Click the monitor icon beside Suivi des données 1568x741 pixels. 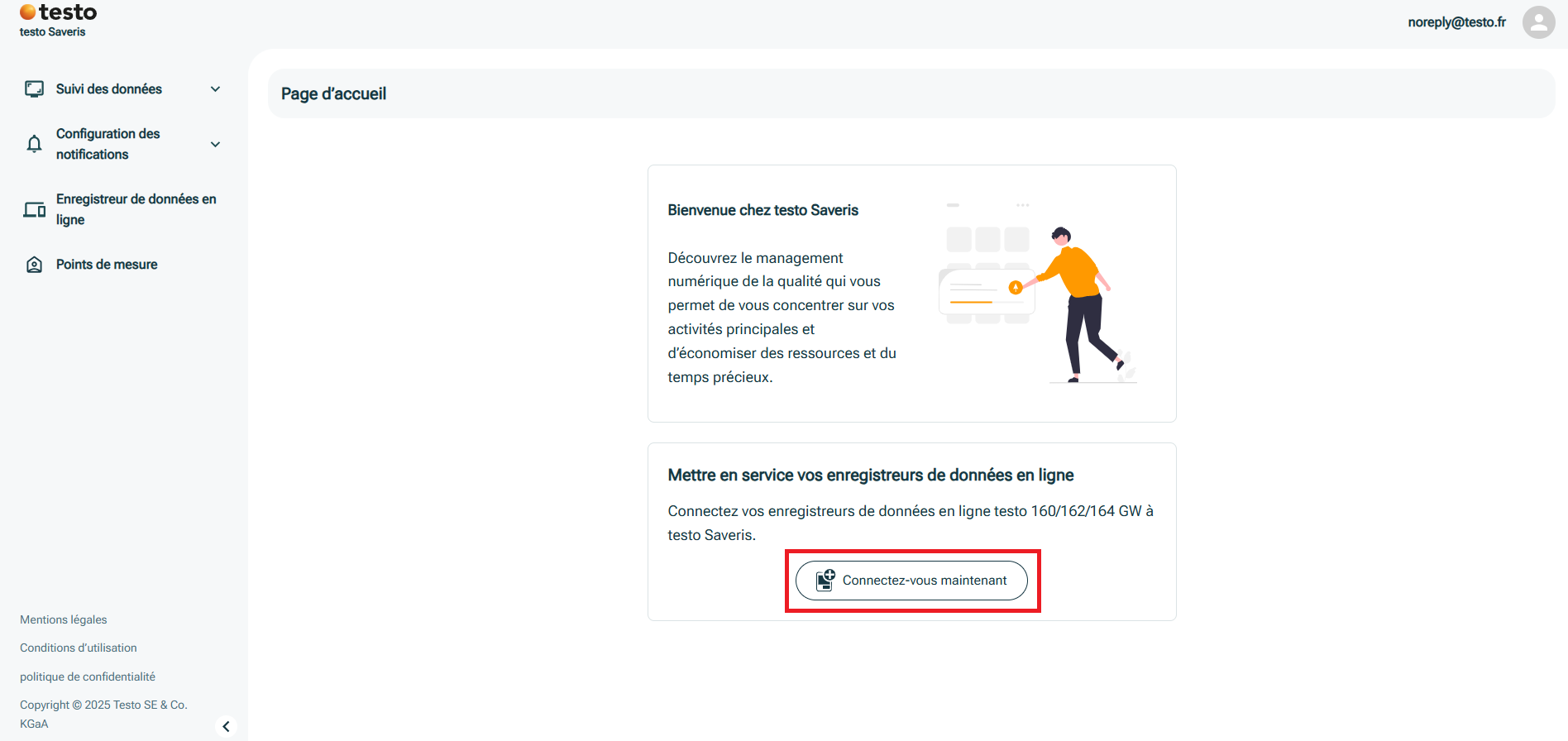tap(34, 89)
